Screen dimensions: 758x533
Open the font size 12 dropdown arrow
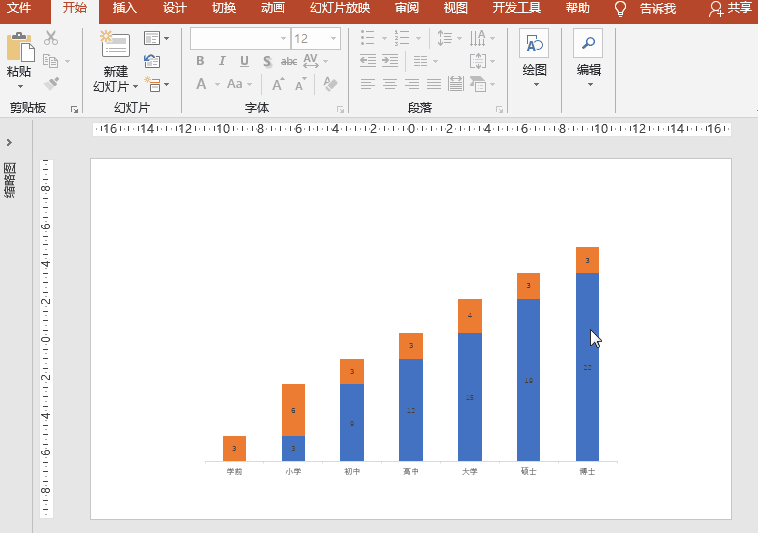334,39
